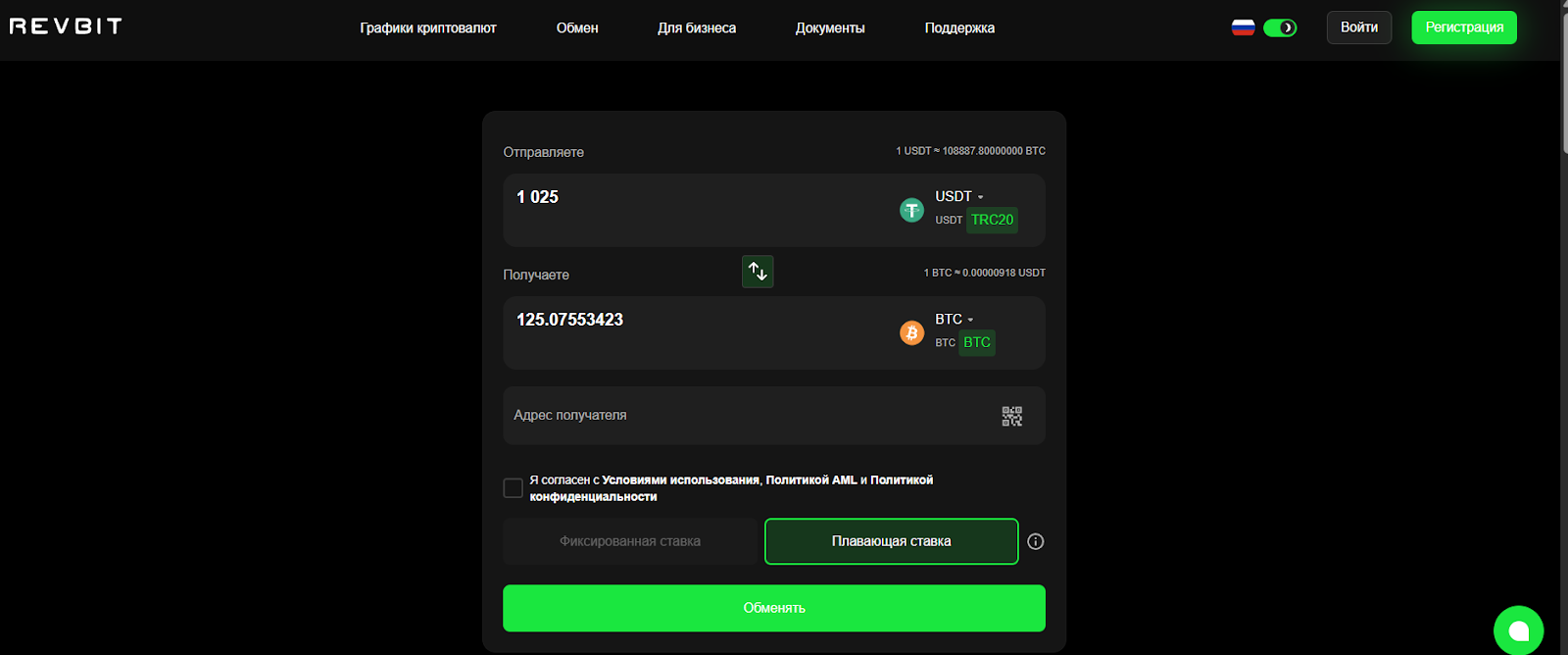Toggle the dark mode switch
This screenshot has width=1568, height=655.
(x=1280, y=27)
